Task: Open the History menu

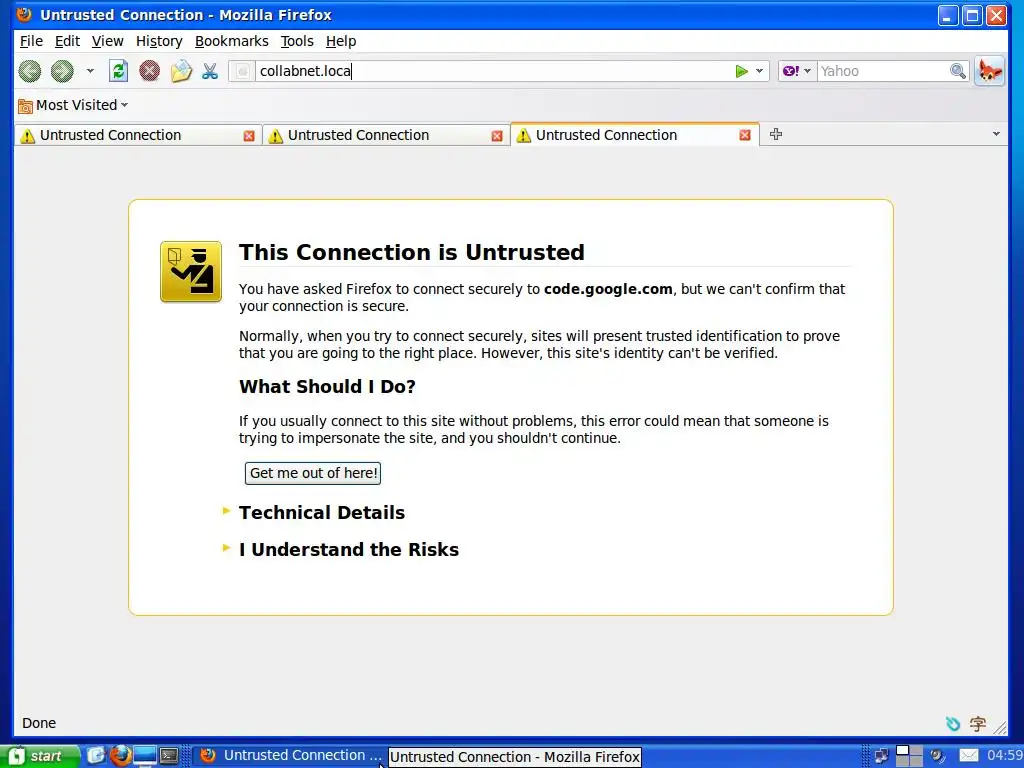Action: point(159,41)
